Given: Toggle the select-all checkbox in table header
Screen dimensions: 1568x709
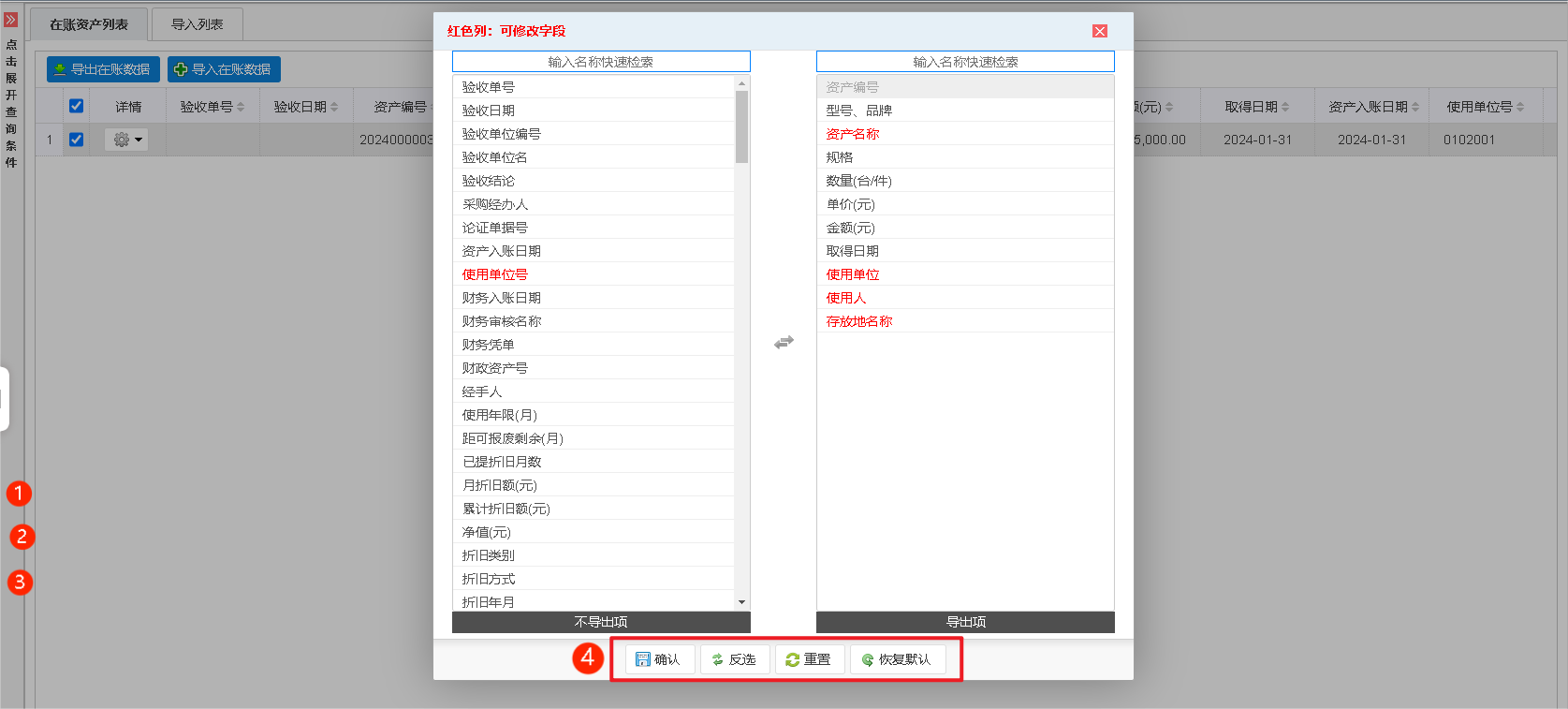Looking at the screenshot, I should coord(77,106).
